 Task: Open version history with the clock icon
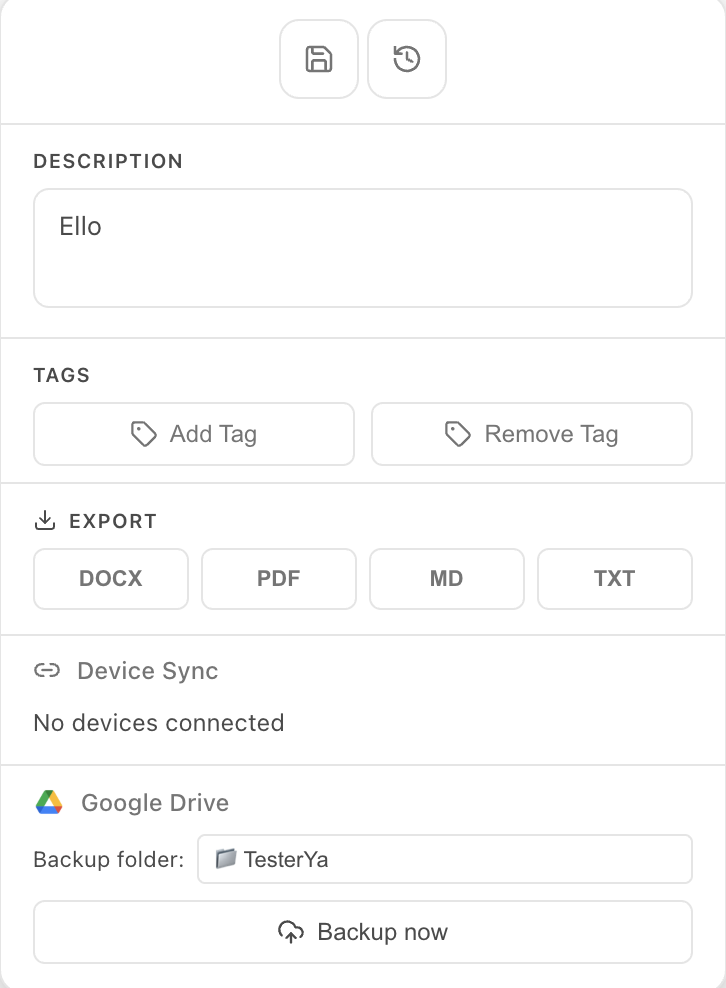406,59
